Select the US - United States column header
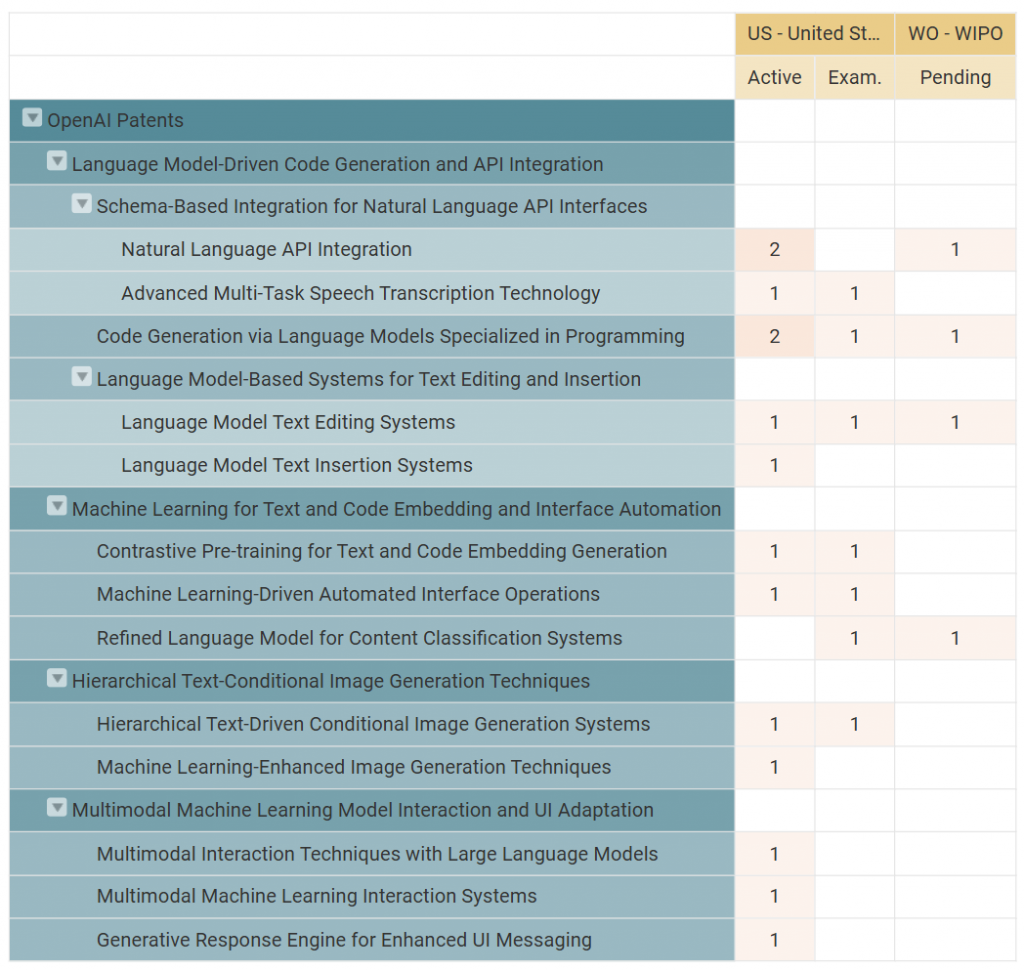The width and height of the screenshot is (1024, 971). click(814, 34)
